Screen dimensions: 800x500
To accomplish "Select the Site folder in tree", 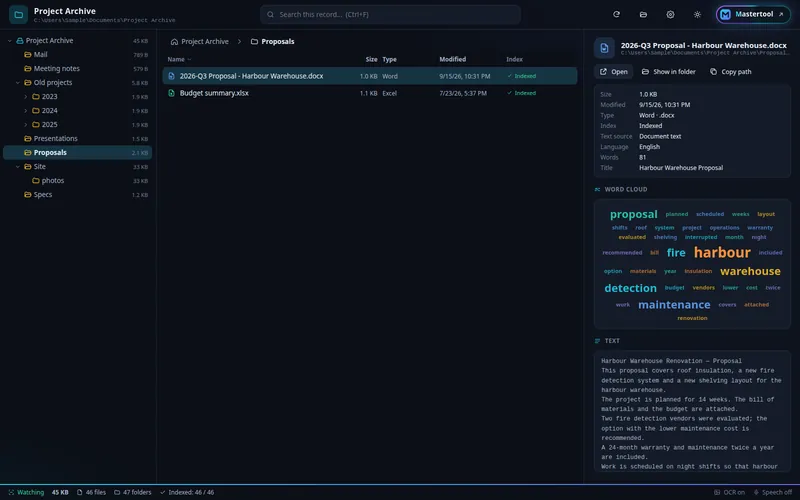I will tap(78, 167).
